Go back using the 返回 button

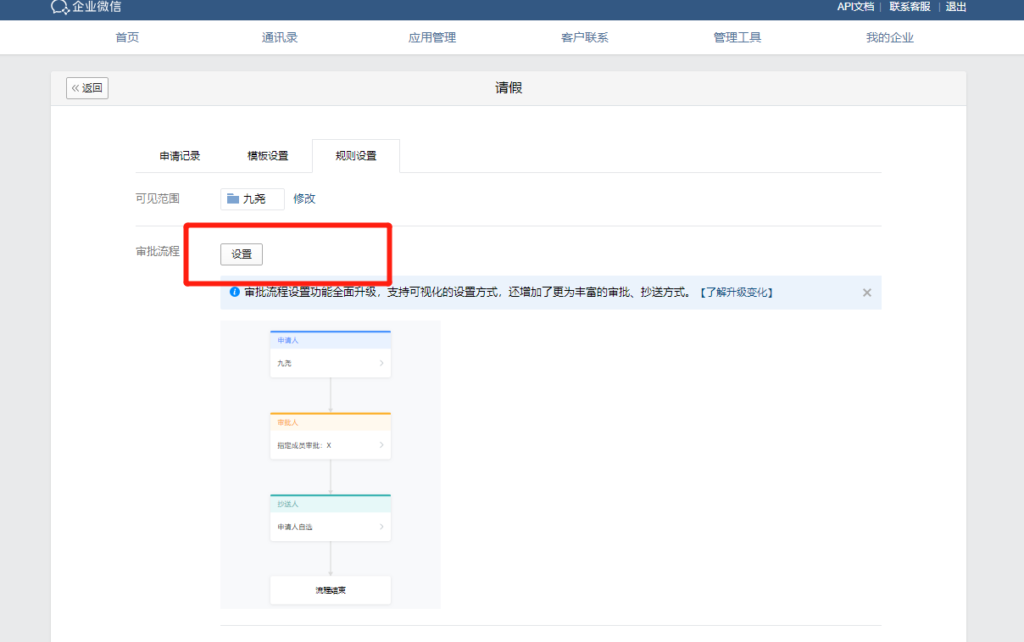pyautogui.click(x=87, y=88)
